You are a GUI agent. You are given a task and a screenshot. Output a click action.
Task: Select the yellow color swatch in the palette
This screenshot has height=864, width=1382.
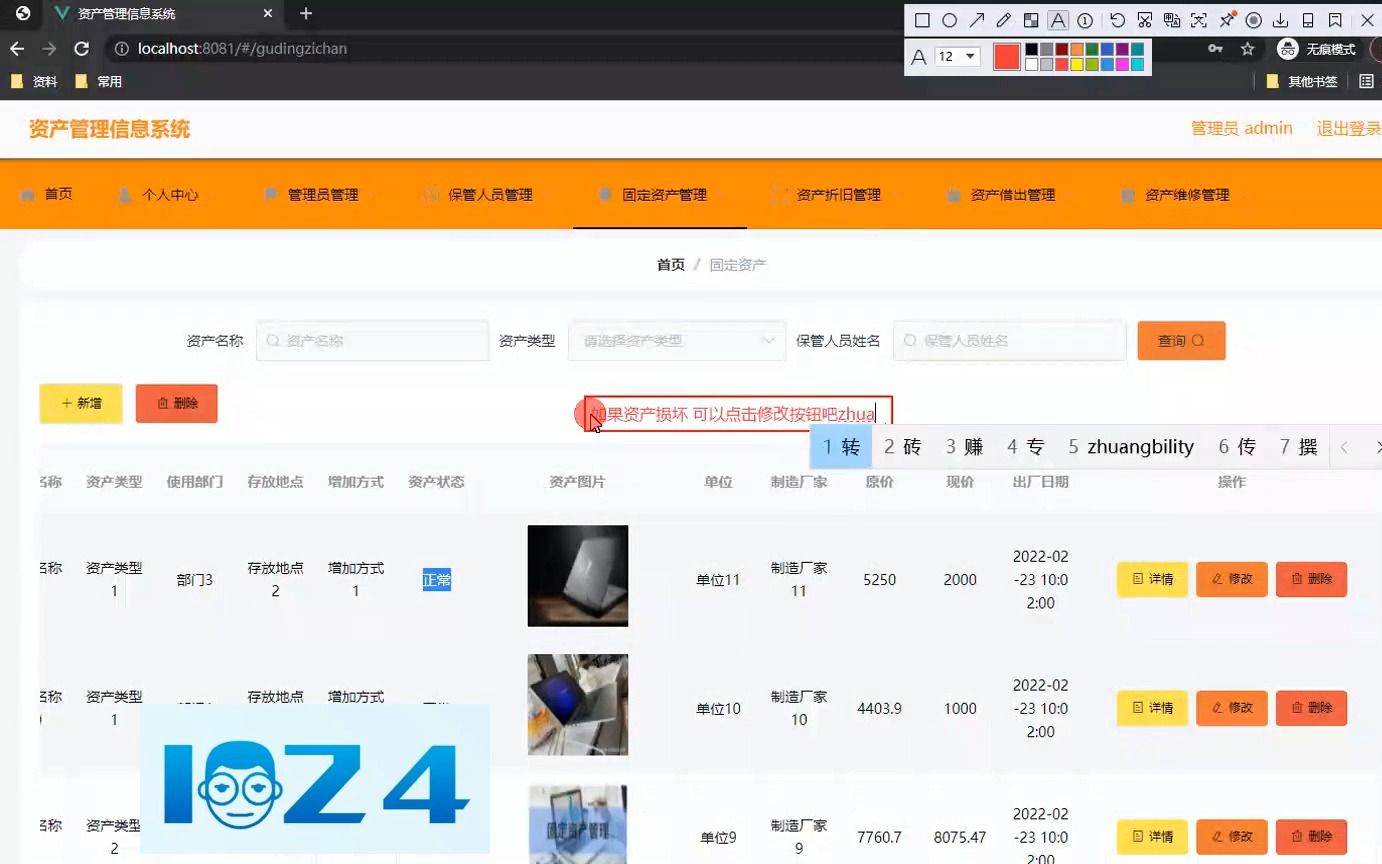tap(1077, 63)
